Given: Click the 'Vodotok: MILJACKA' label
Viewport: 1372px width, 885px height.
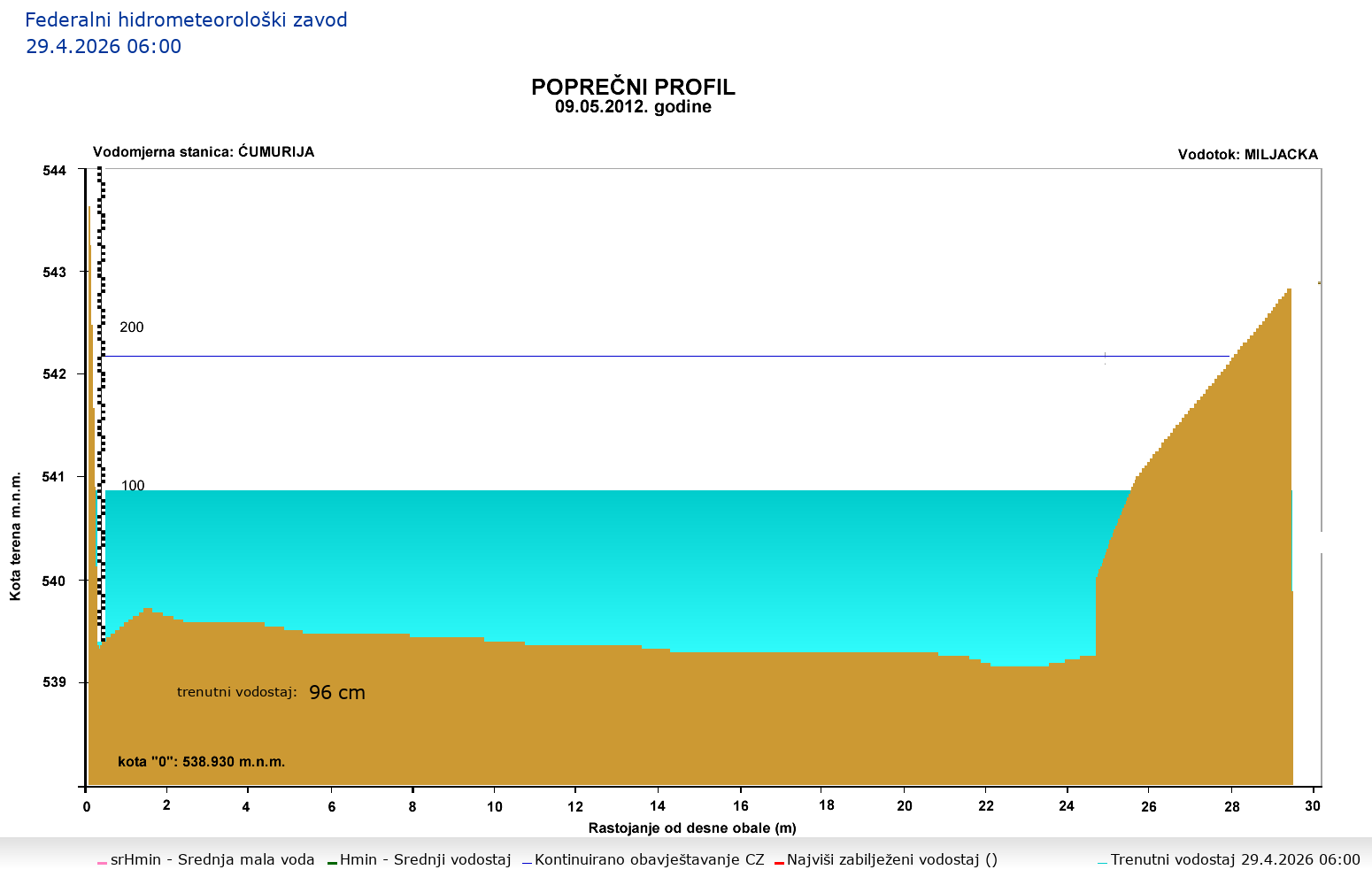Looking at the screenshot, I should click(x=1247, y=155).
